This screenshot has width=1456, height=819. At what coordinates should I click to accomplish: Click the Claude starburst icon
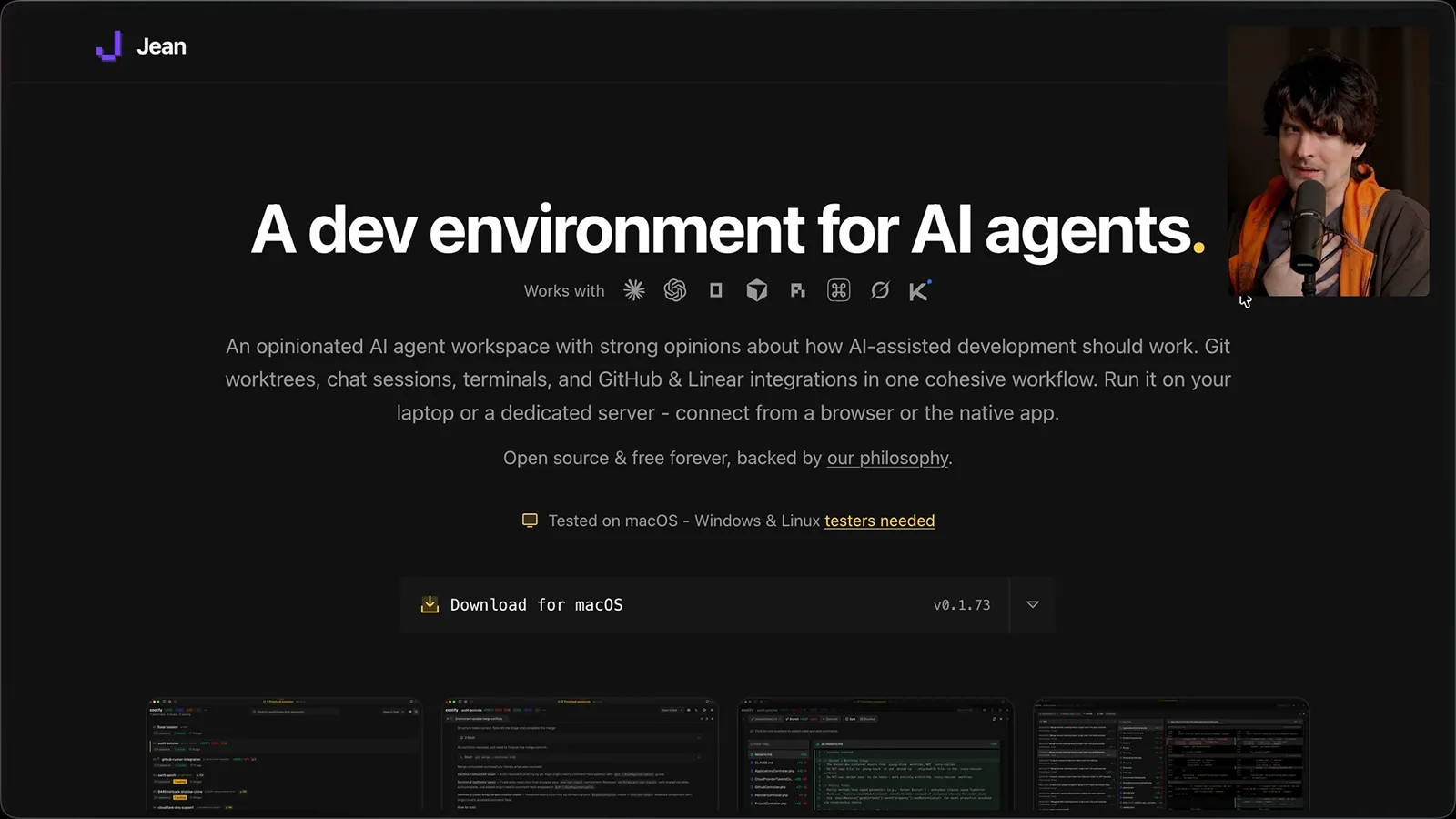pyautogui.click(x=634, y=290)
